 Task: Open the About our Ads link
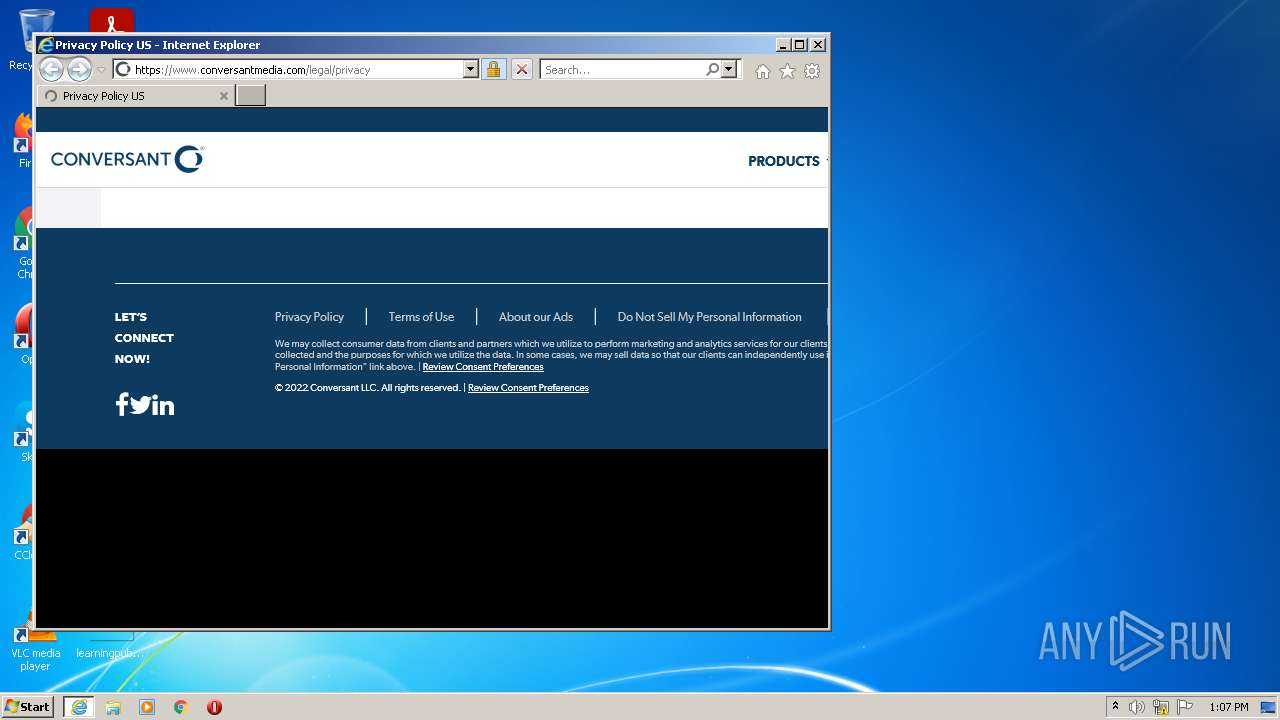(x=536, y=317)
